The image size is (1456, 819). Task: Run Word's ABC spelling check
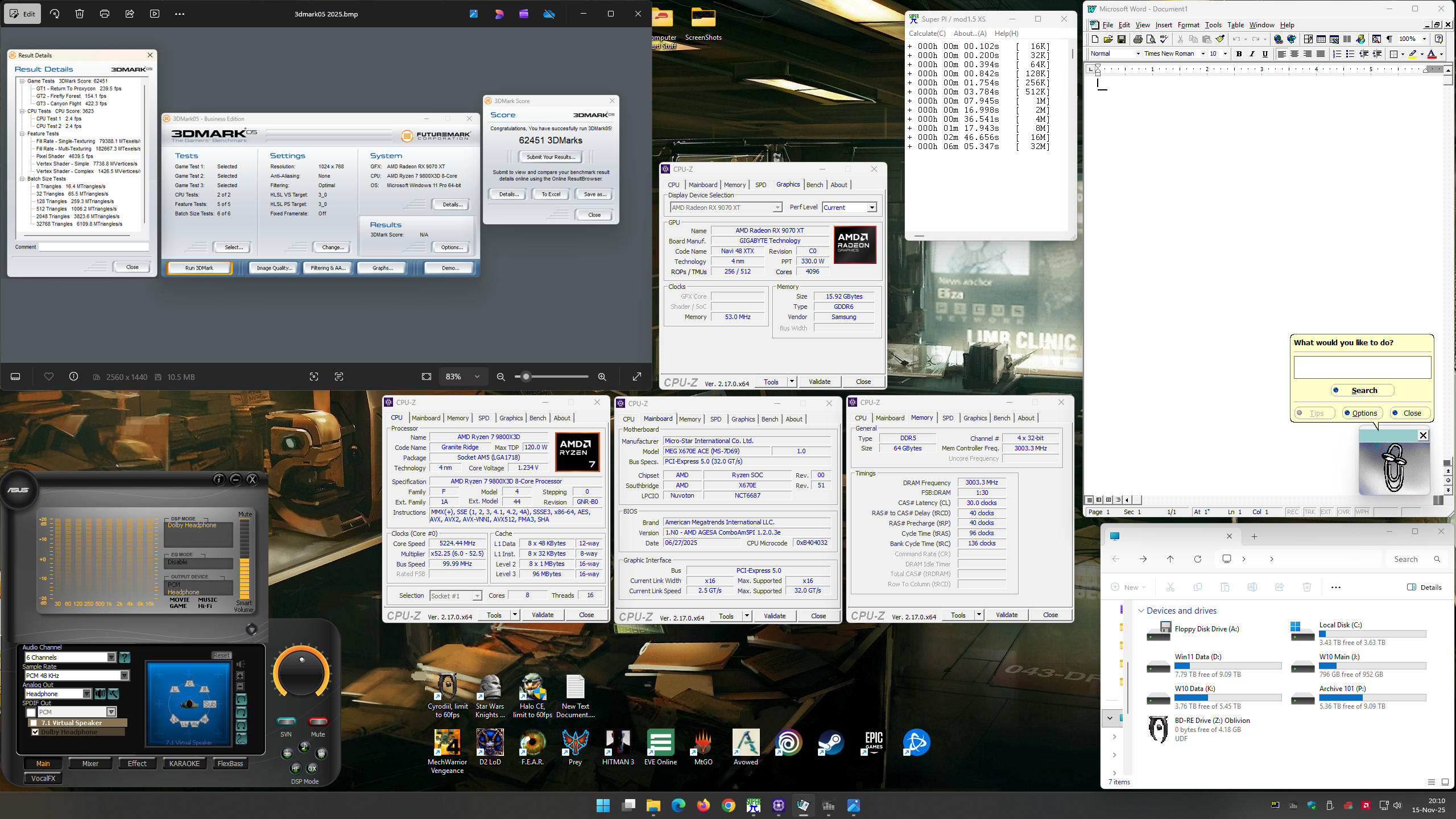point(1164,39)
